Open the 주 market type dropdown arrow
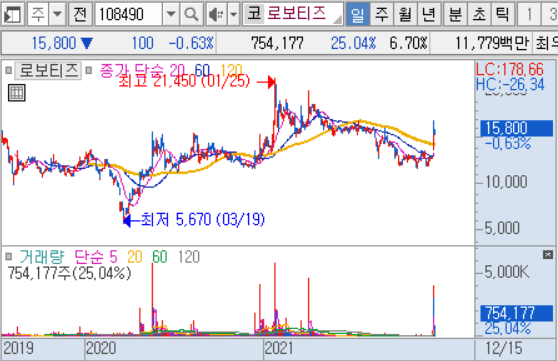558x361 pixels. pyautogui.click(x=57, y=14)
